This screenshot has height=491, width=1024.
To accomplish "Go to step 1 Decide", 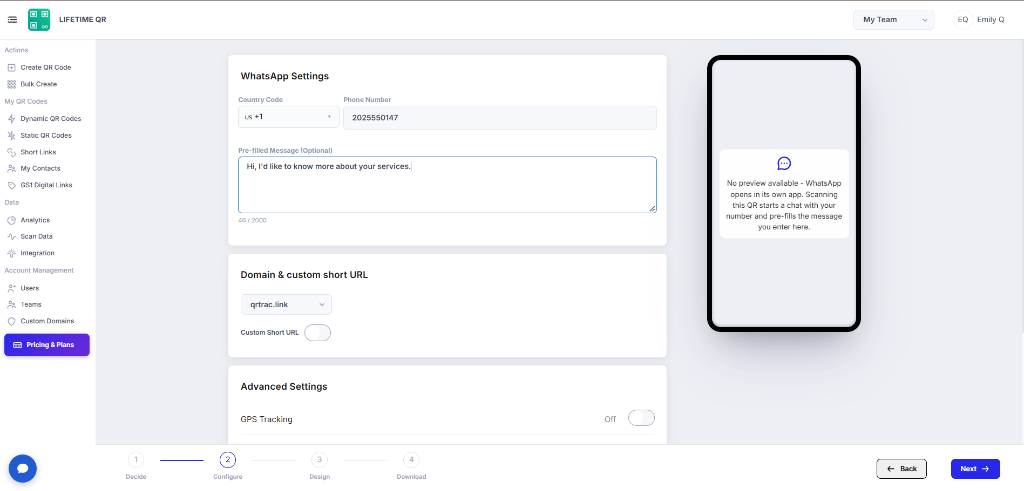I will [x=136, y=466].
